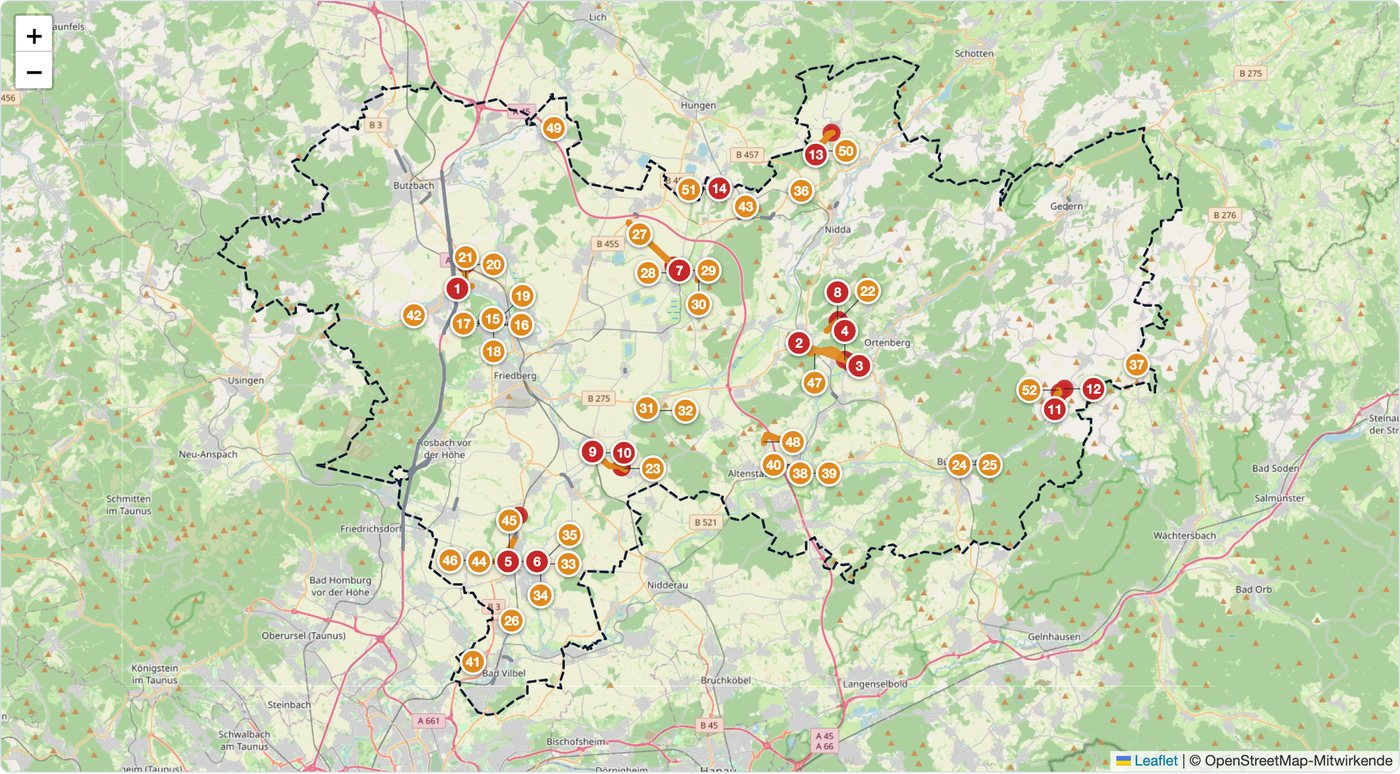Select red marker number 1
Viewport: 1400px width, 774px height.
click(457, 289)
